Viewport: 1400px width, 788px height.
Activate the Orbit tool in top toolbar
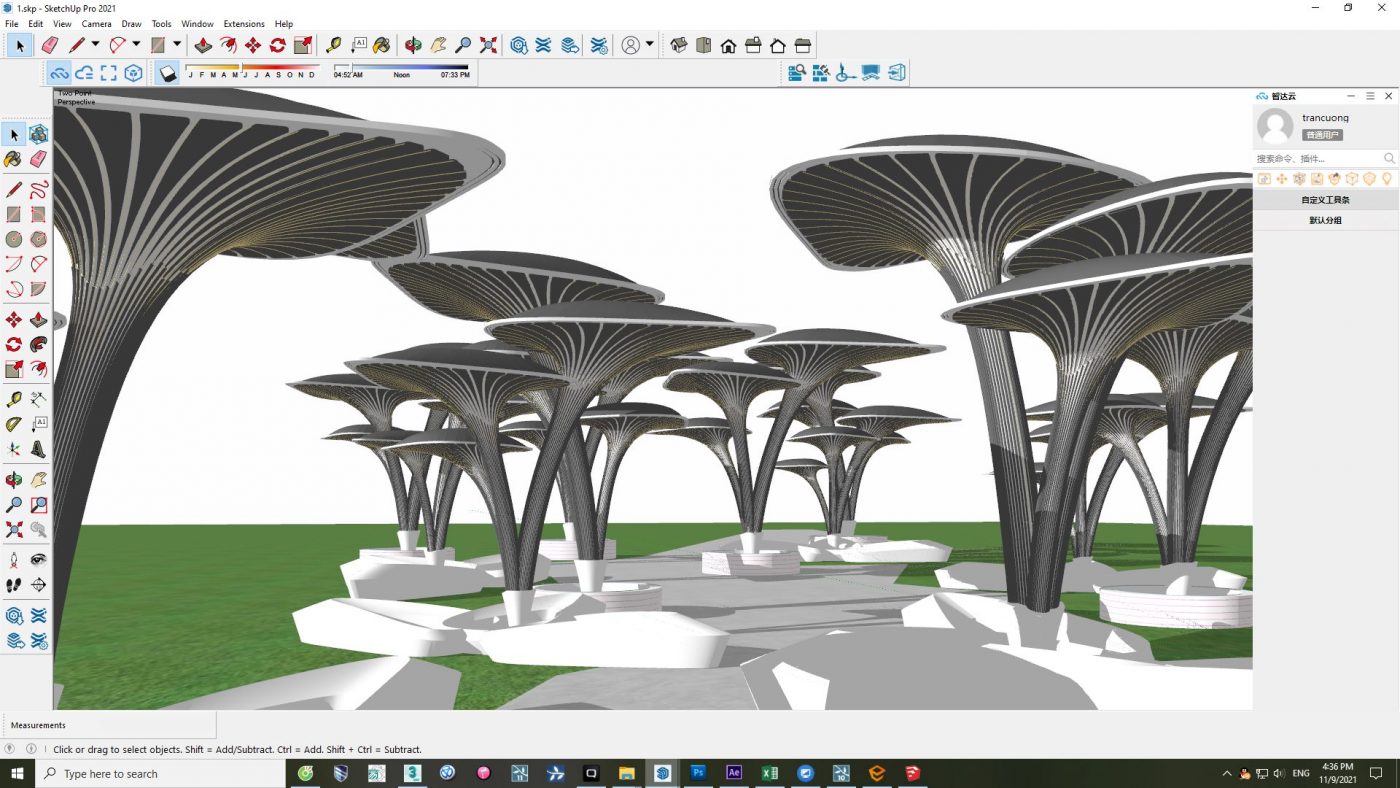tap(413, 45)
